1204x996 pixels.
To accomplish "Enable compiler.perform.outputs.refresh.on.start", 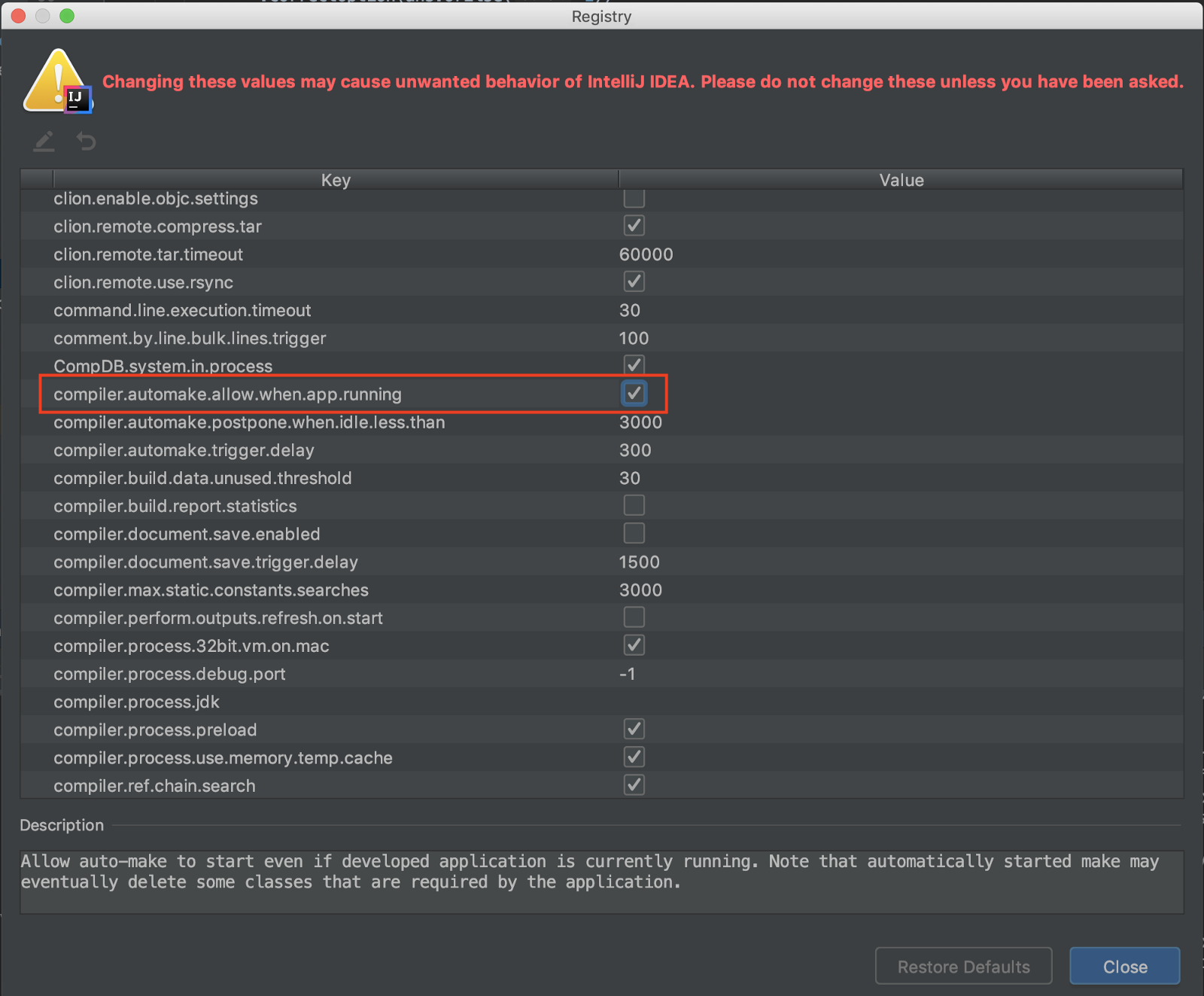I will pyautogui.click(x=634, y=617).
